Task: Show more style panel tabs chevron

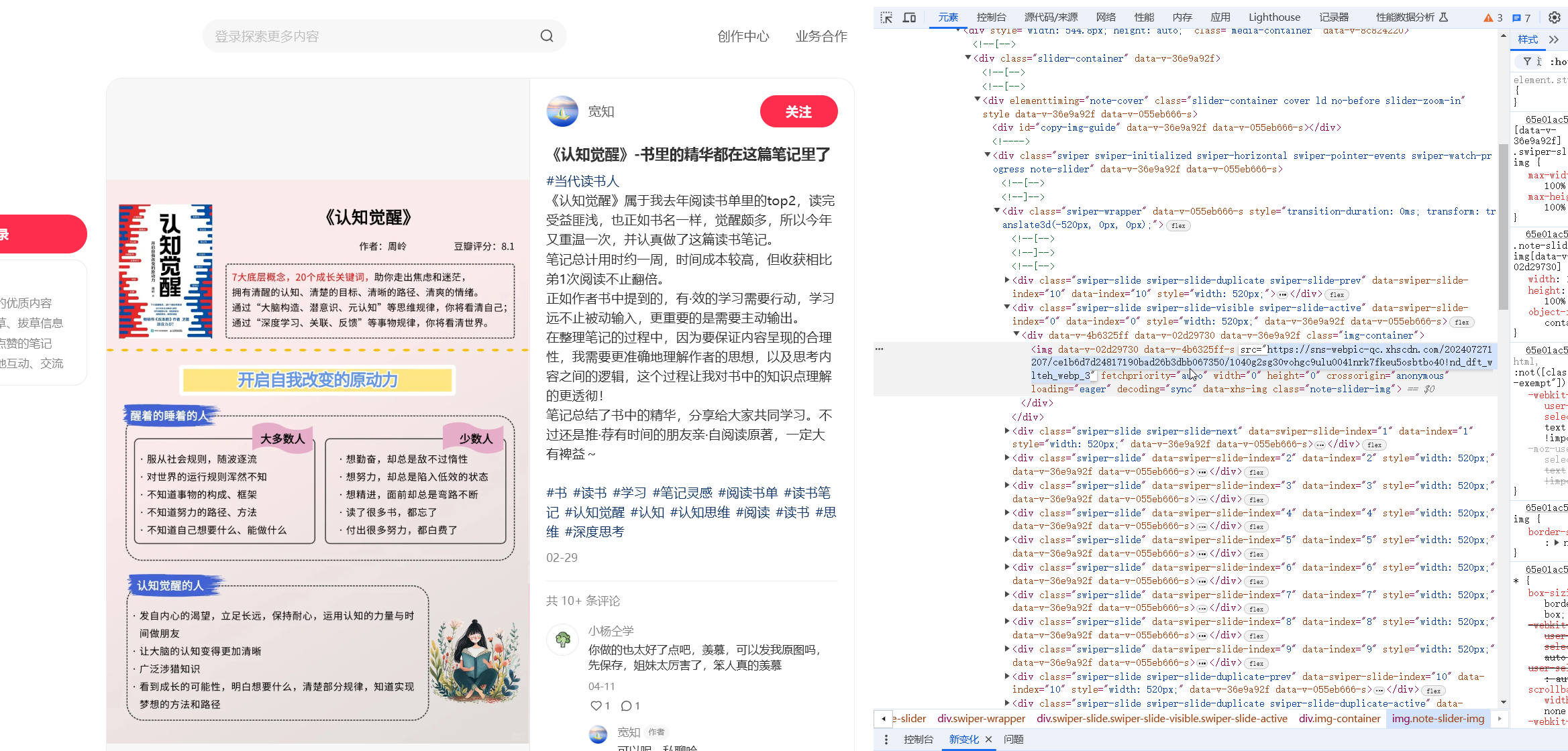Action: pos(1555,40)
